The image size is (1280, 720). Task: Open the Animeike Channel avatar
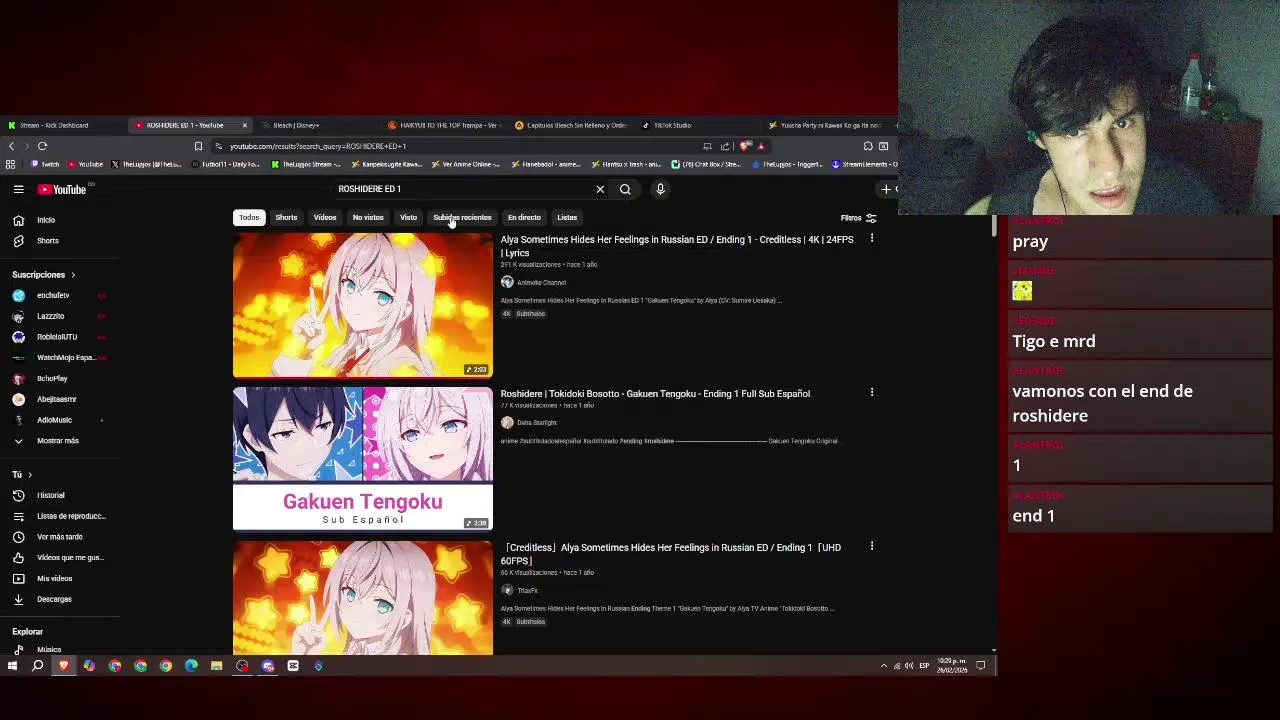coord(507,282)
